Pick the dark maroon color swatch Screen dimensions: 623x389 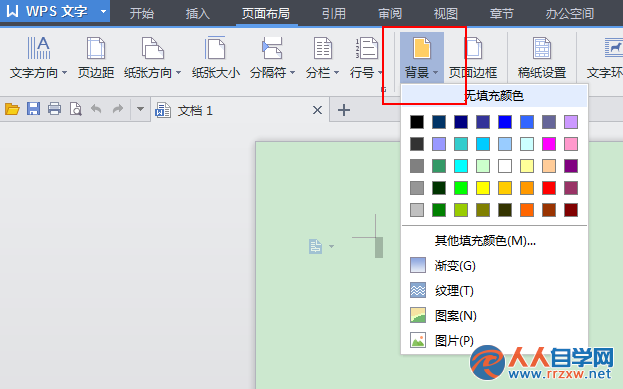571,210
